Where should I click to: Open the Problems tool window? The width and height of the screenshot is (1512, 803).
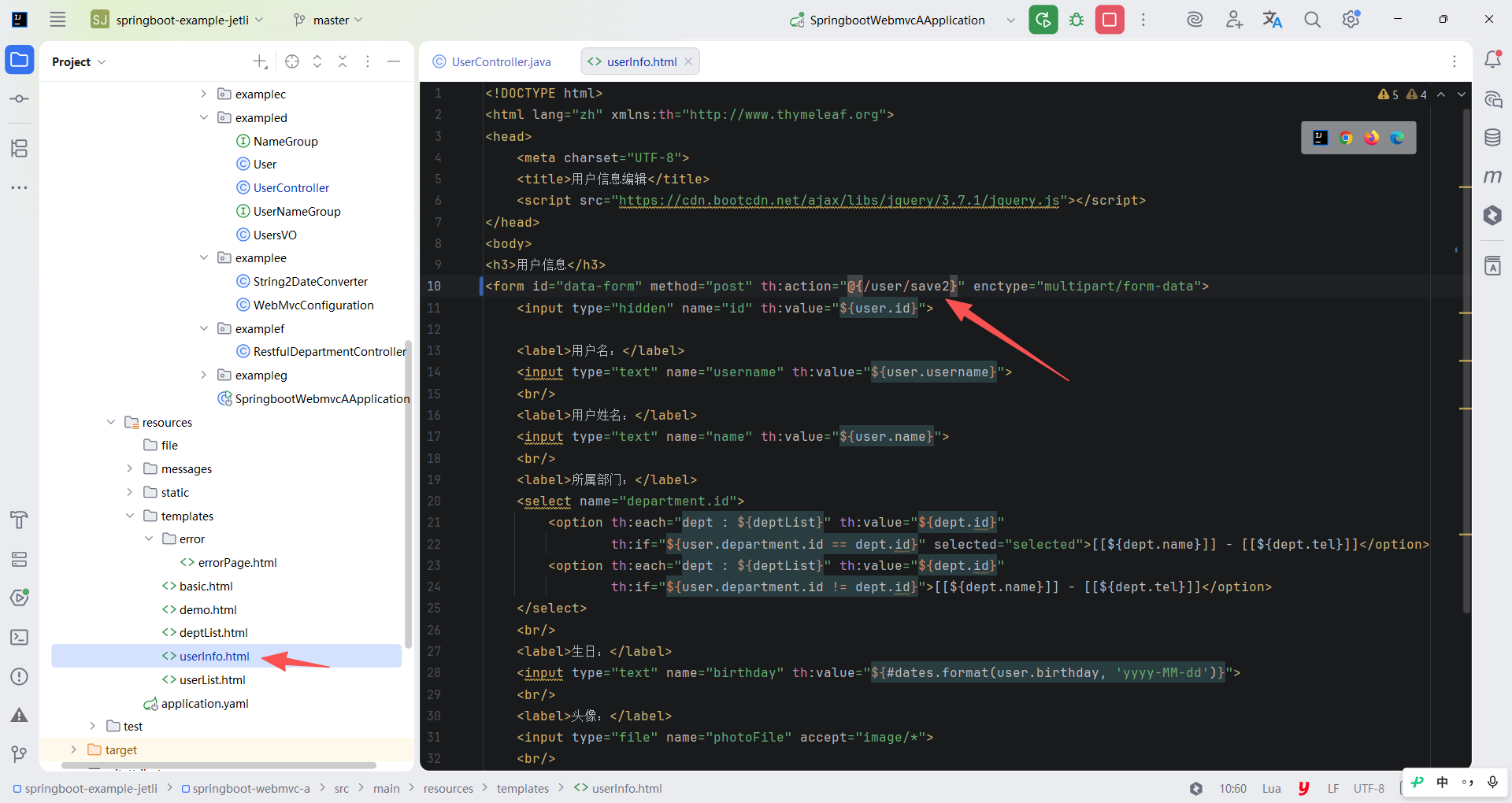point(20,676)
